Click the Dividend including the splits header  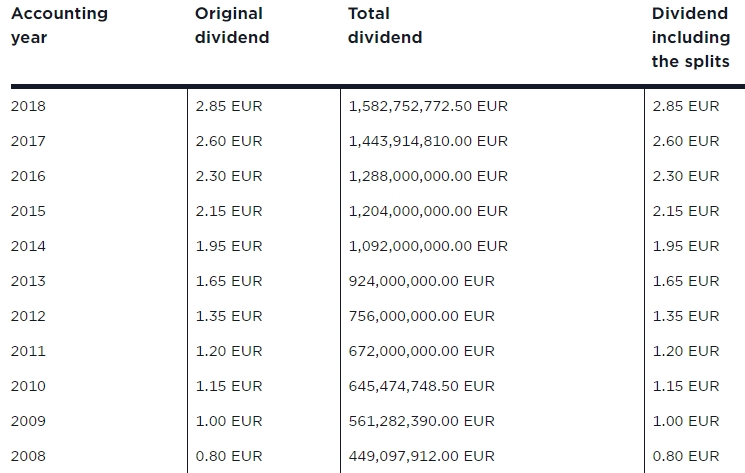(x=690, y=38)
